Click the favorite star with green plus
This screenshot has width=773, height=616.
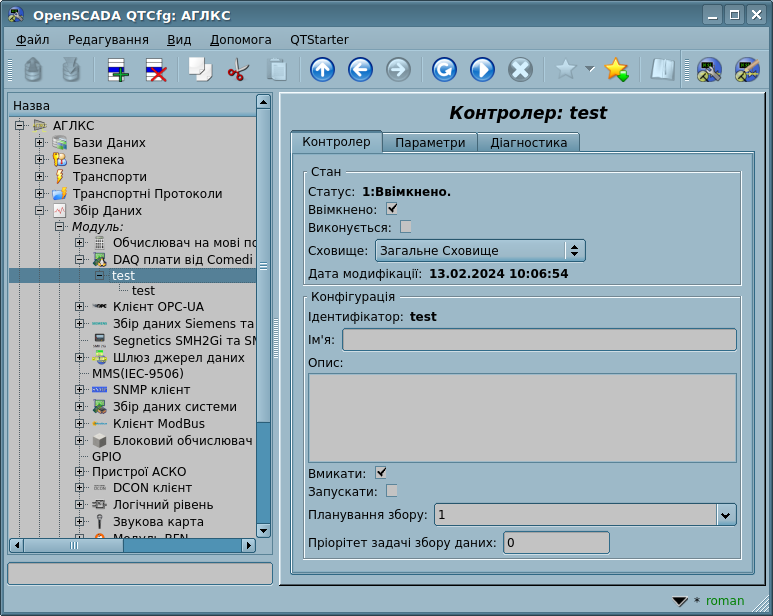616,70
